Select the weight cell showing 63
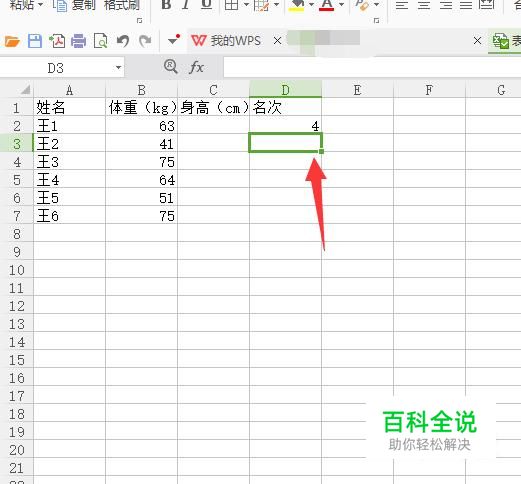The height and width of the screenshot is (484, 521). point(142,125)
